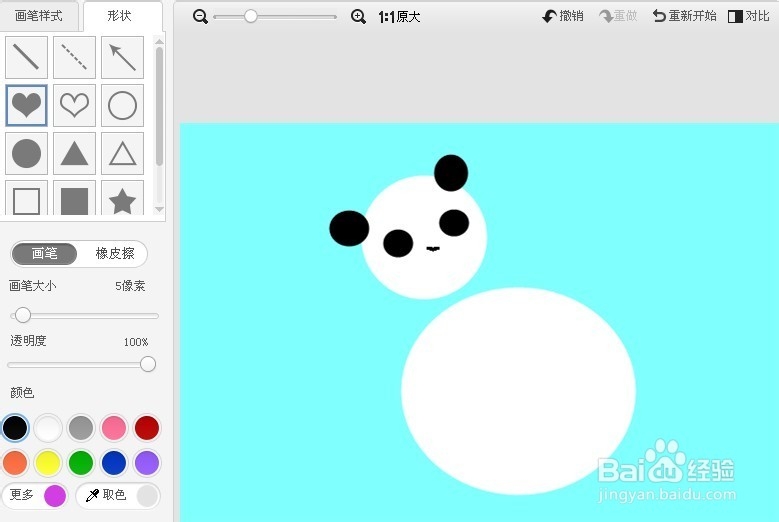This screenshot has width=779, height=522.
Task: Select the hollow circle shape
Action: coord(122,105)
